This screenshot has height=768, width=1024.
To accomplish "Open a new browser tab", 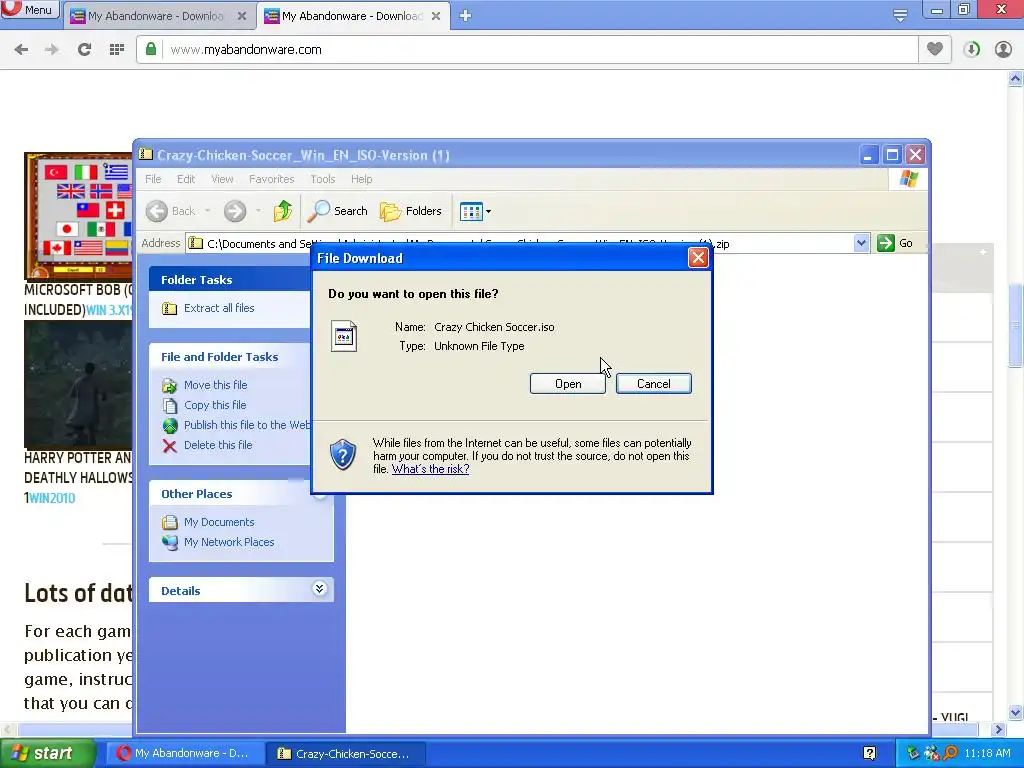I will point(465,16).
